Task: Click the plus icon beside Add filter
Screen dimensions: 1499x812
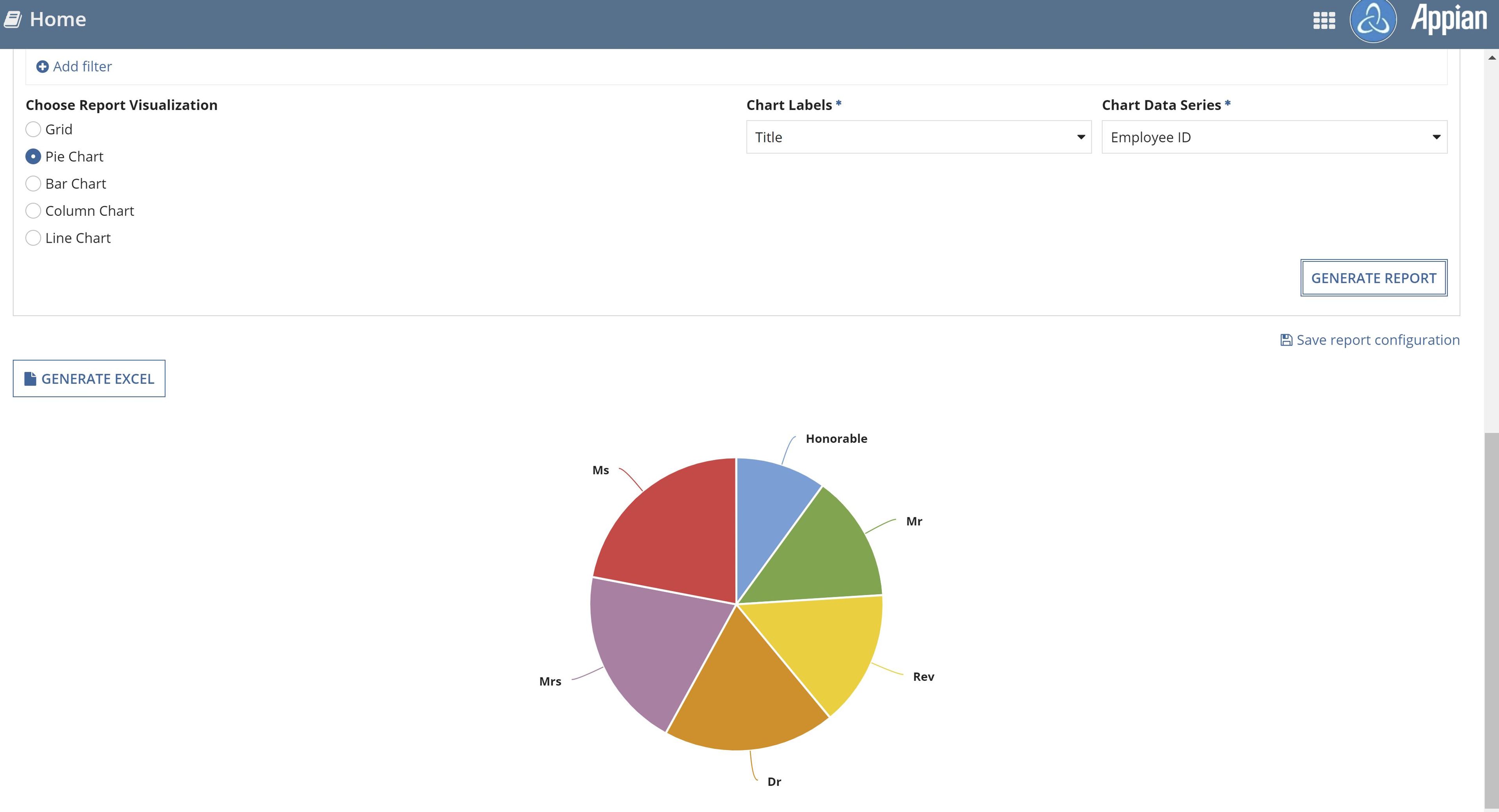Action: [43, 66]
